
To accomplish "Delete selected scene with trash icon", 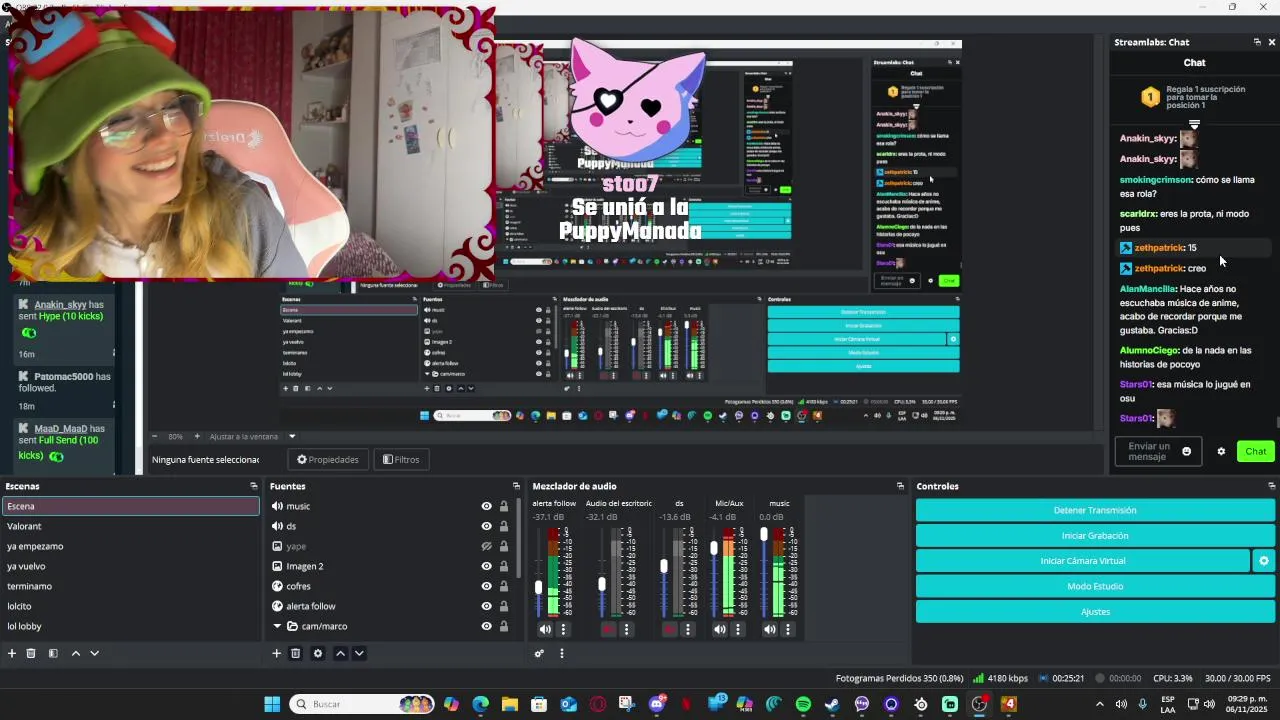I will pos(31,653).
